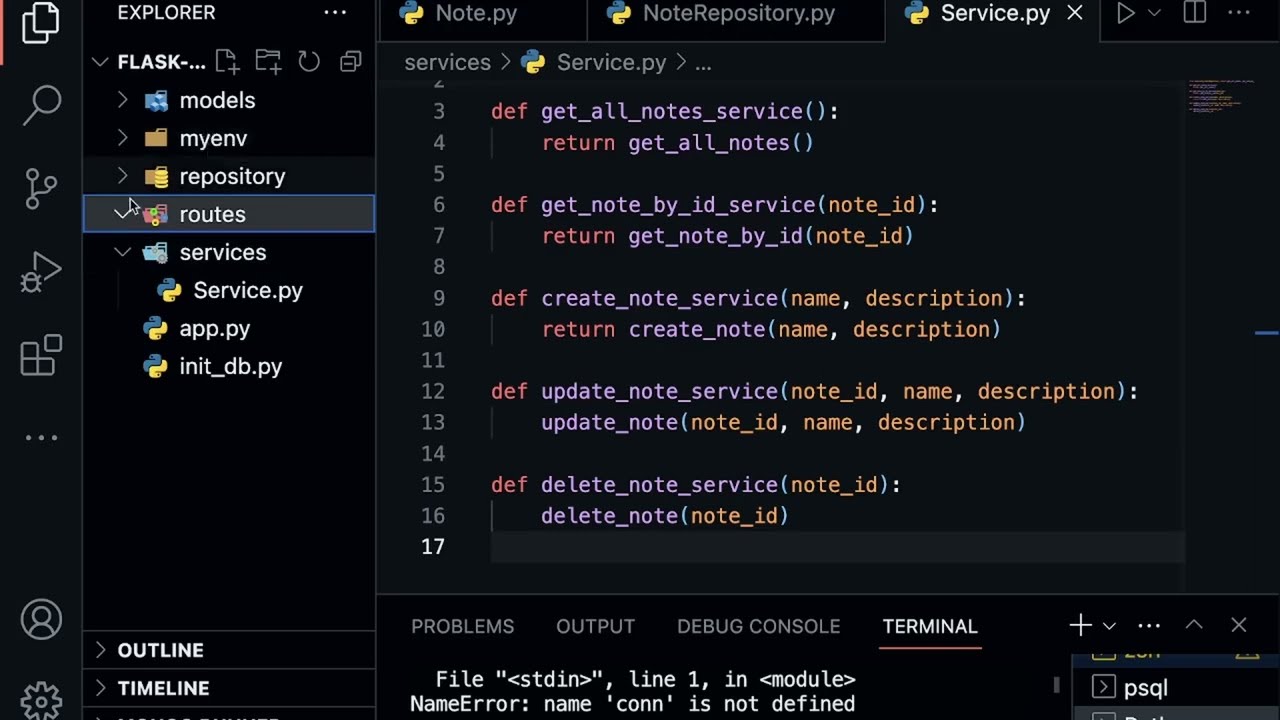Image resolution: width=1280 pixels, height=720 pixels.
Task: Collapse the services folder chevron
Action: (x=123, y=252)
